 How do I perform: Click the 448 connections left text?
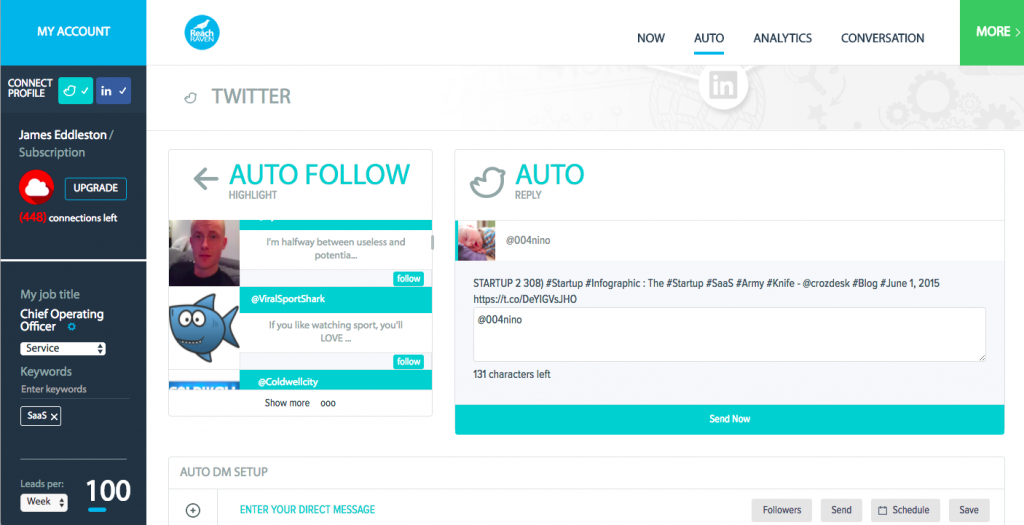pos(69,218)
